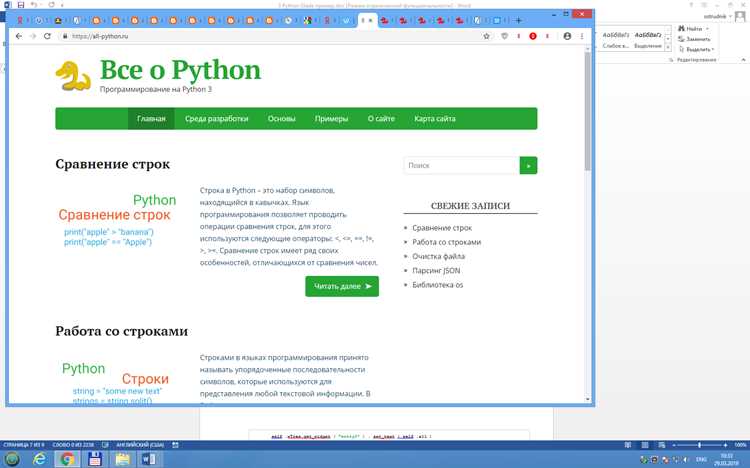Click 'Заменить' in Word ribbon
The image size is (750, 468).
click(695, 39)
